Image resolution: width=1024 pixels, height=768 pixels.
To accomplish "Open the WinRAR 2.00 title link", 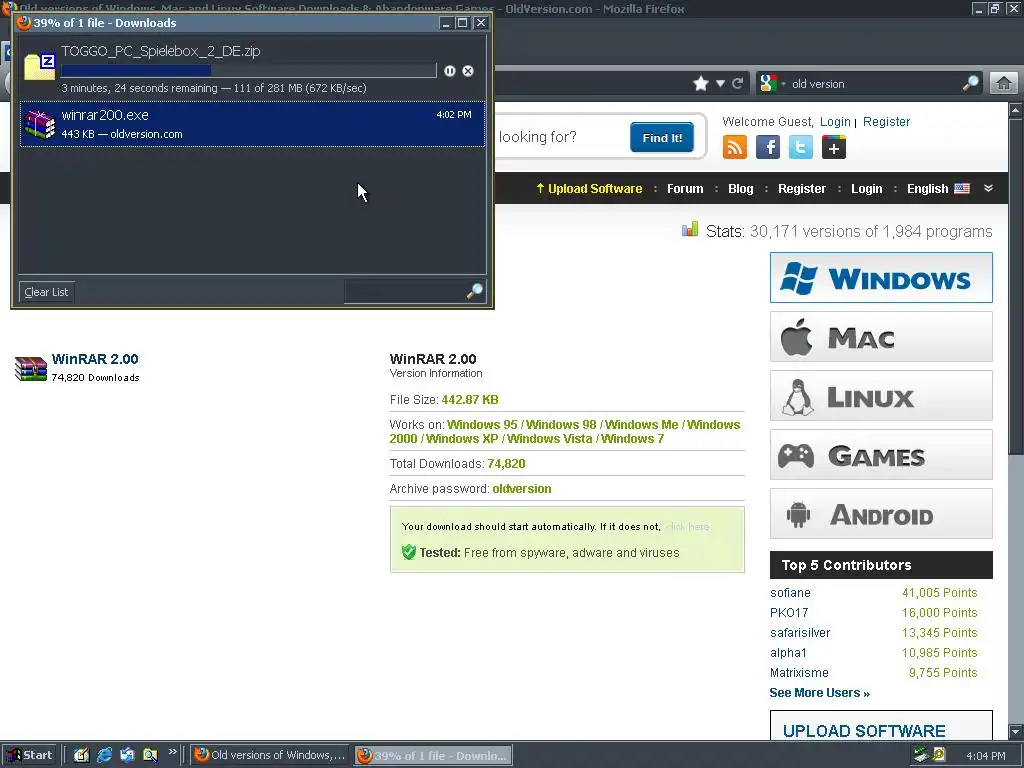I will (95, 359).
